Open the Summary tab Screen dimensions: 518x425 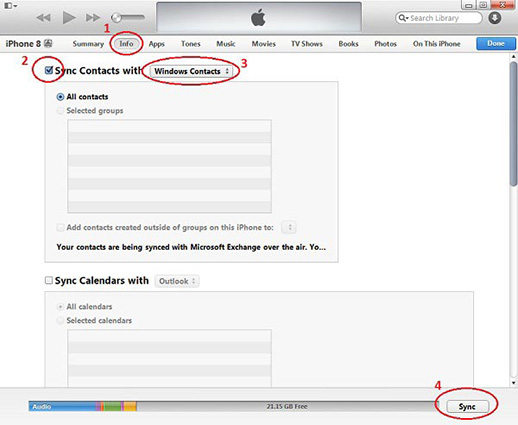click(x=88, y=44)
